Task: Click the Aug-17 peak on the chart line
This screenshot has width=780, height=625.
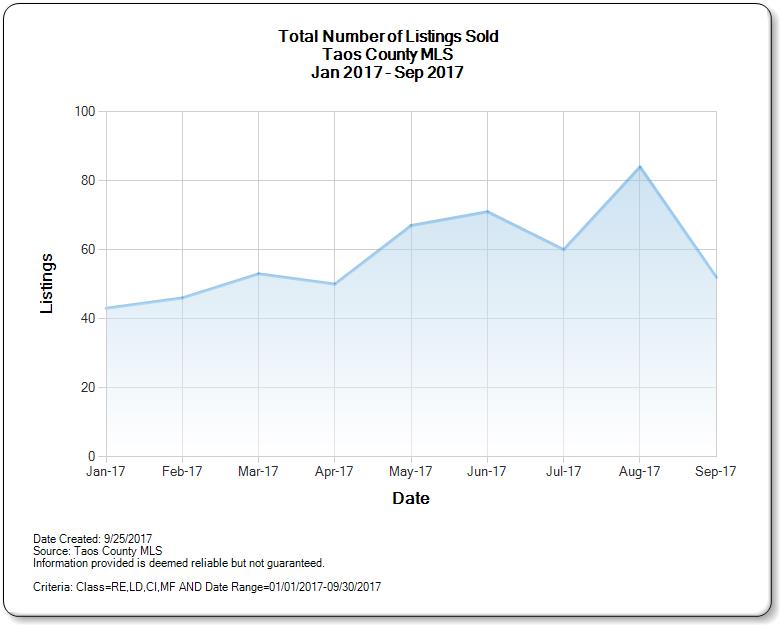Action: pyautogui.click(x=640, y=167)
